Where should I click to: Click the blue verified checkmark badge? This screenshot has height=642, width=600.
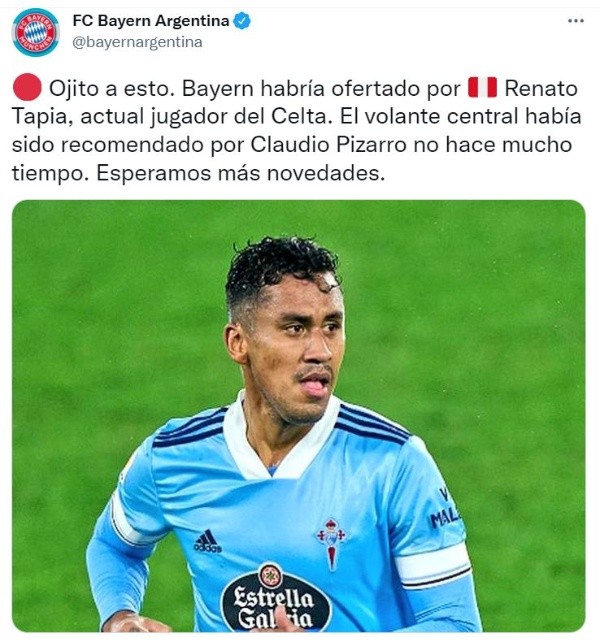(x=242, y=21)
